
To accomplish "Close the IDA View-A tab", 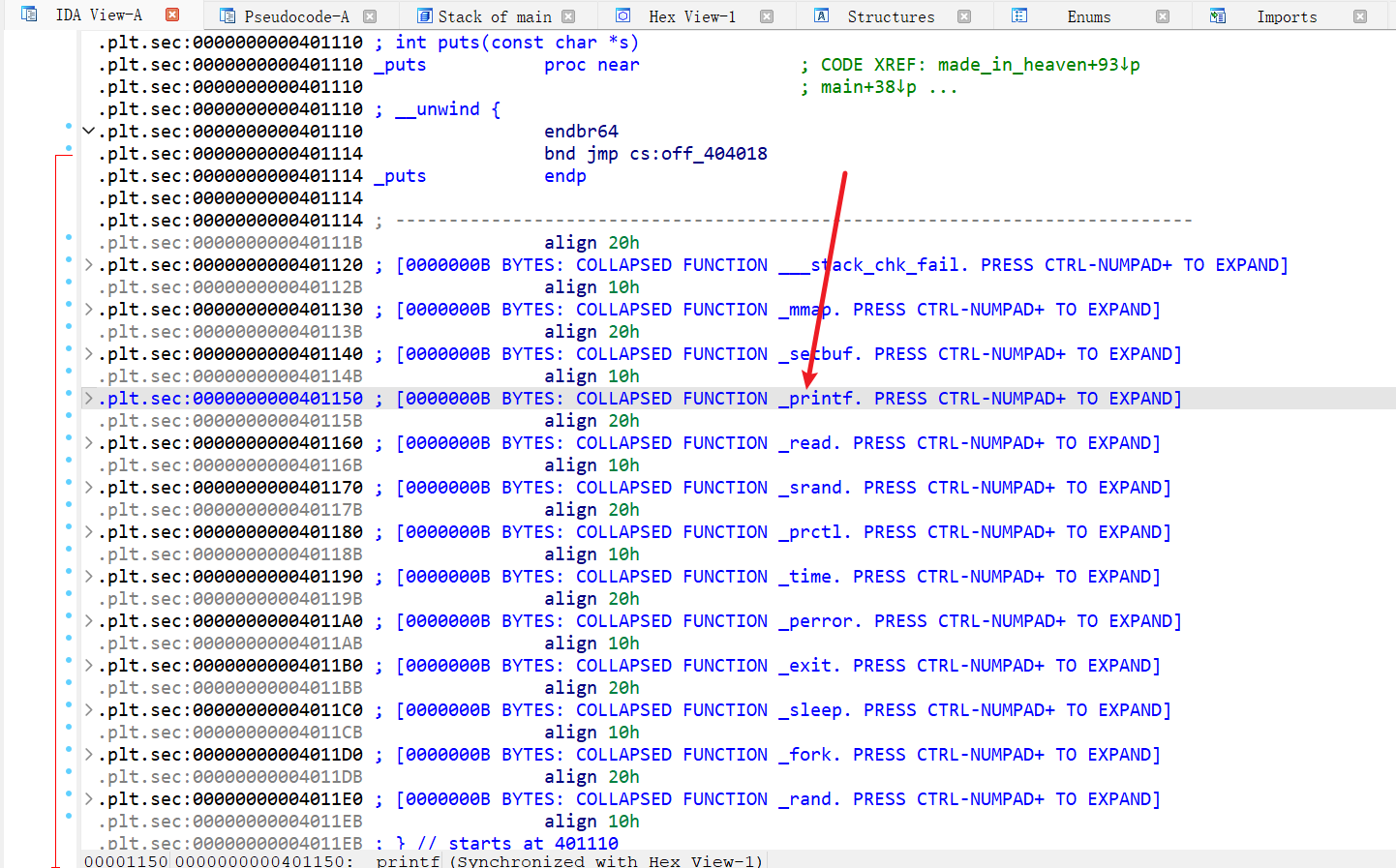I will (x=172, y=15).
